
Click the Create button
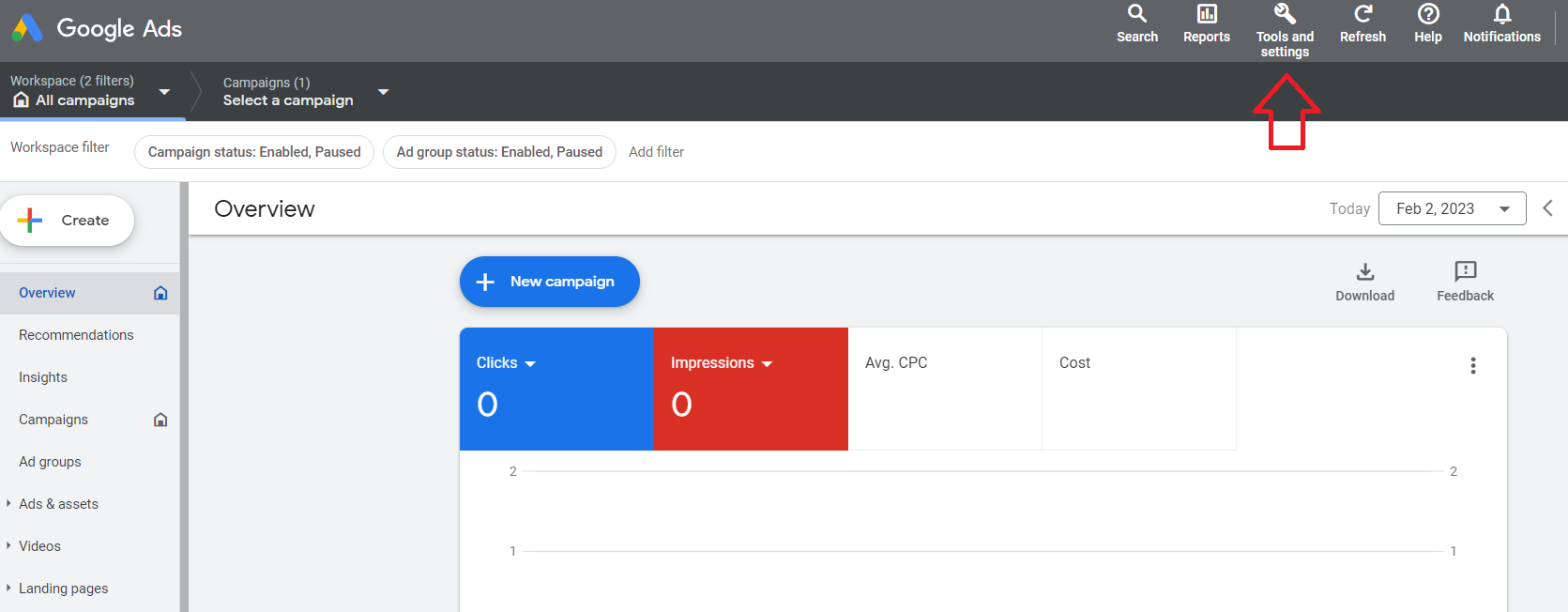click(x=67, y=221)
